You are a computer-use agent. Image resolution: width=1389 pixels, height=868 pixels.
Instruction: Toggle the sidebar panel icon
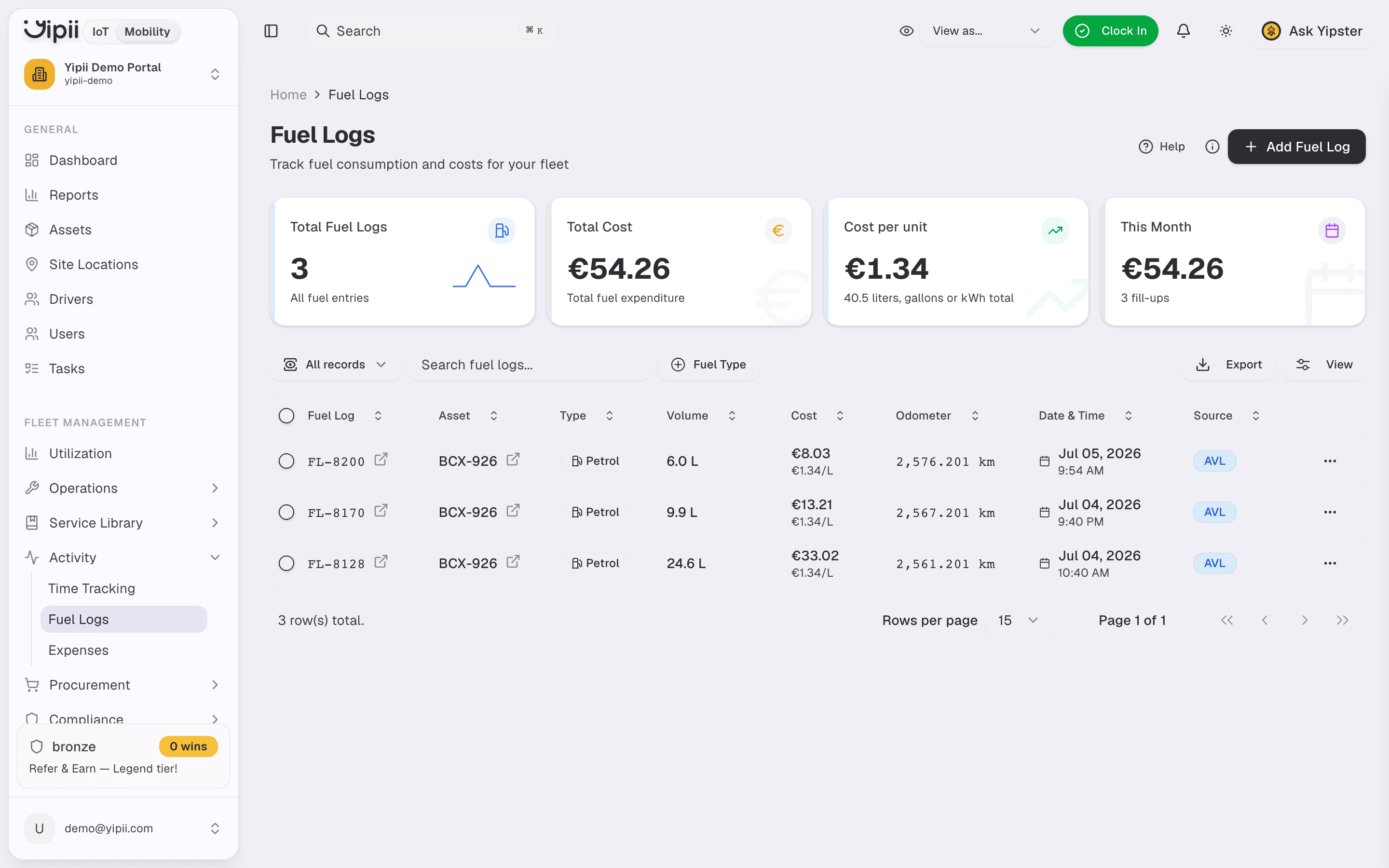[271, 31]
